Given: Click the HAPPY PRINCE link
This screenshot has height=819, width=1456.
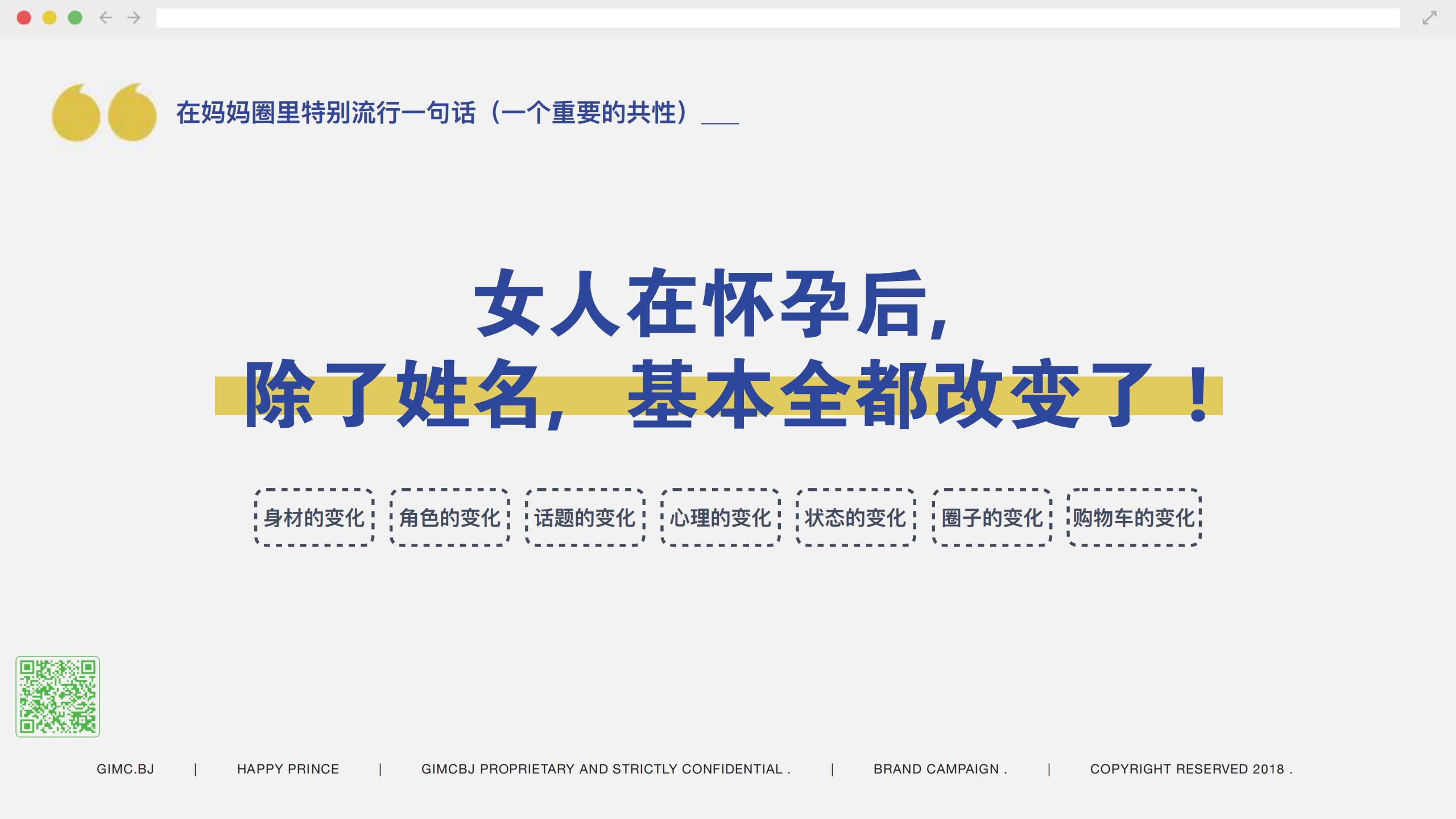Looking at the screenshot, I should pos(287,769).
